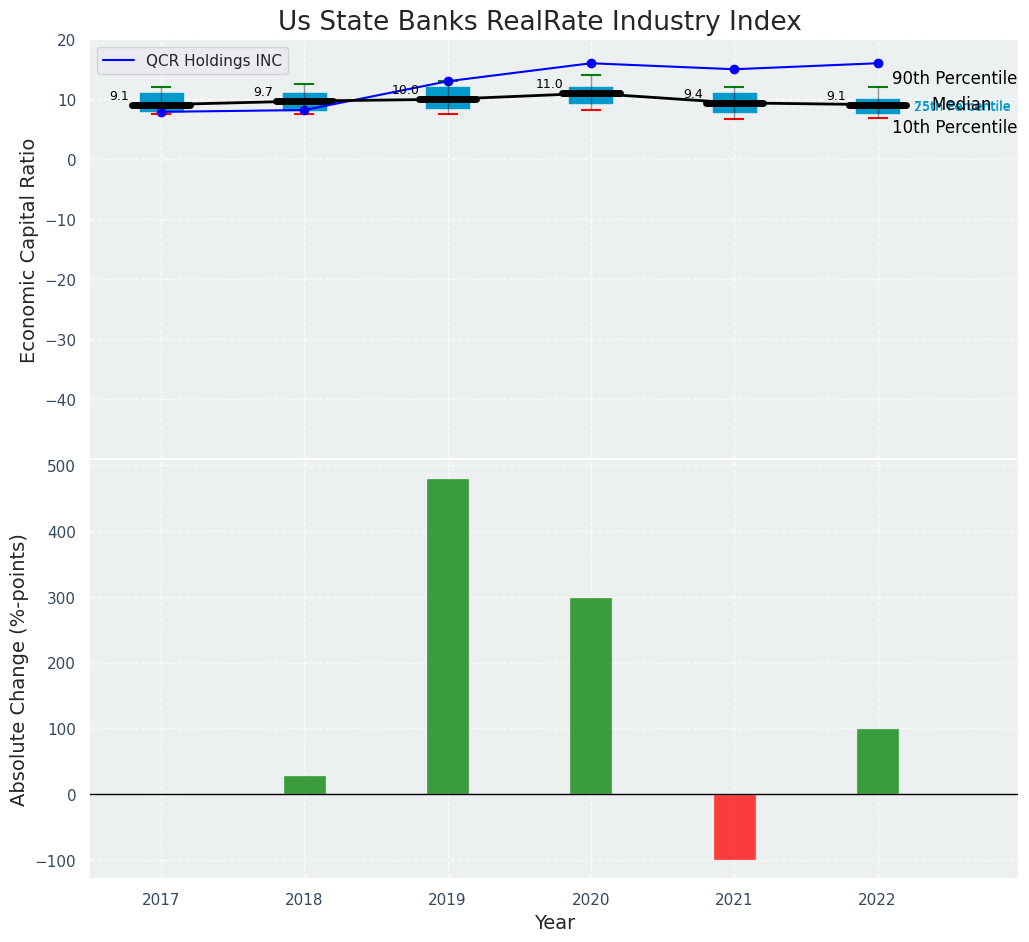Click the blue QCR data point for 2020
The image size is (1029, 942).
(x=591, y=64)
